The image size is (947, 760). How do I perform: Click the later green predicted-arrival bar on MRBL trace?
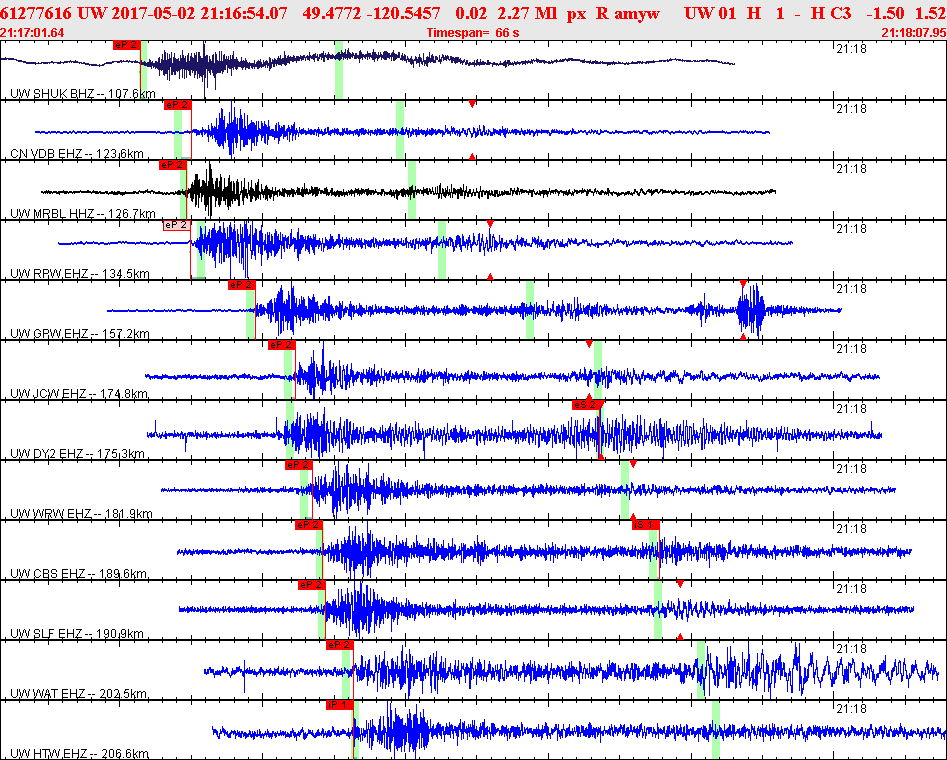pyautogui.click(x=412, y=190)
